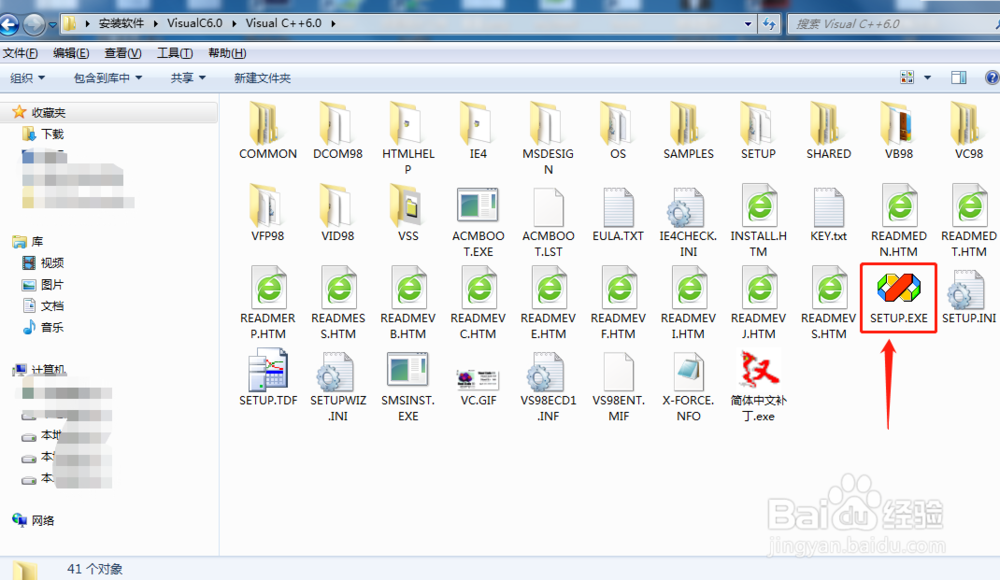Screen dimensions: 1000x580
Task: Select the 简体中文补丁.exe file
Action: click(758, 386)
